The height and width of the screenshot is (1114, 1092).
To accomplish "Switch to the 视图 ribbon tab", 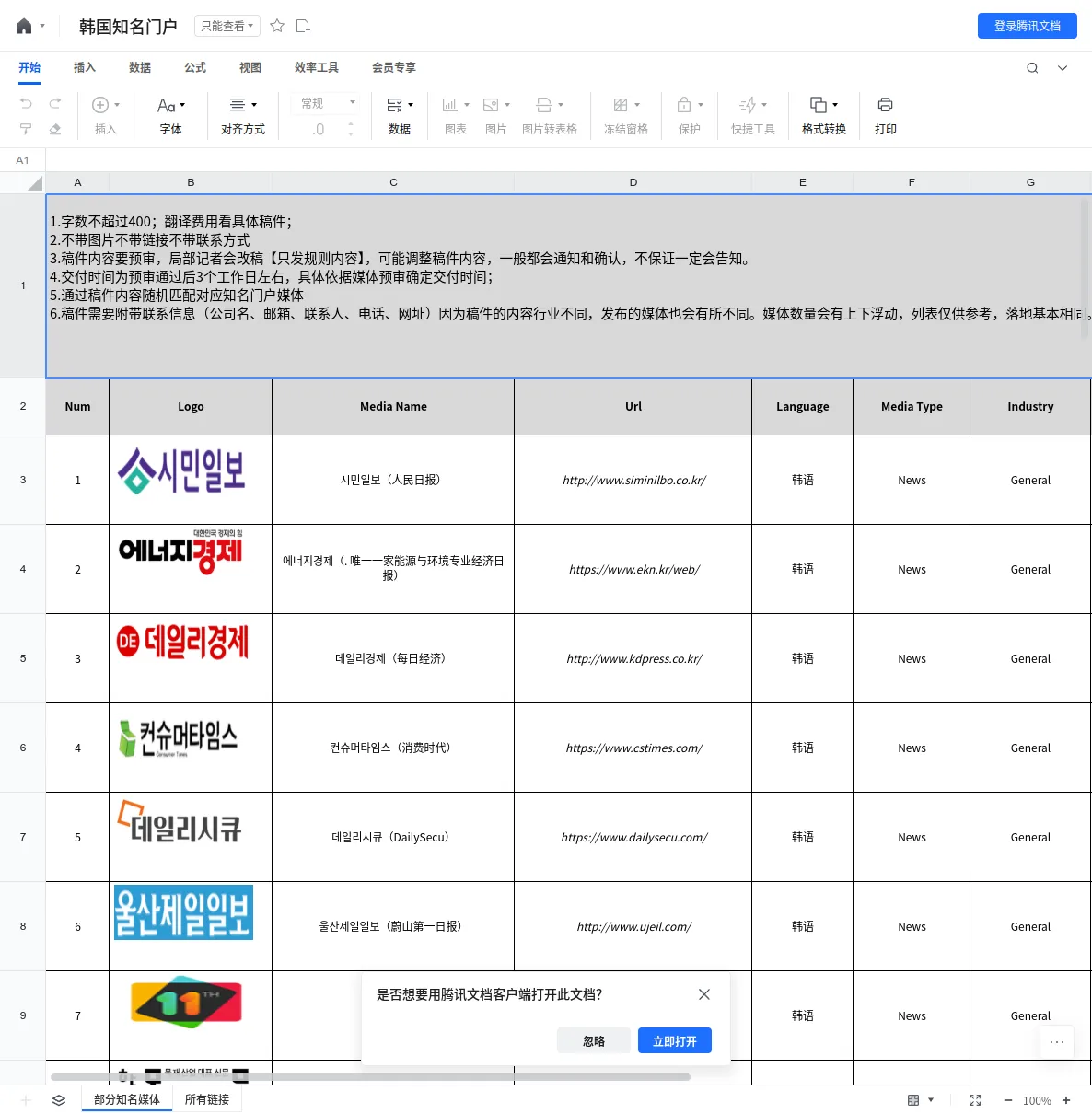I will [x=250, y=67].
